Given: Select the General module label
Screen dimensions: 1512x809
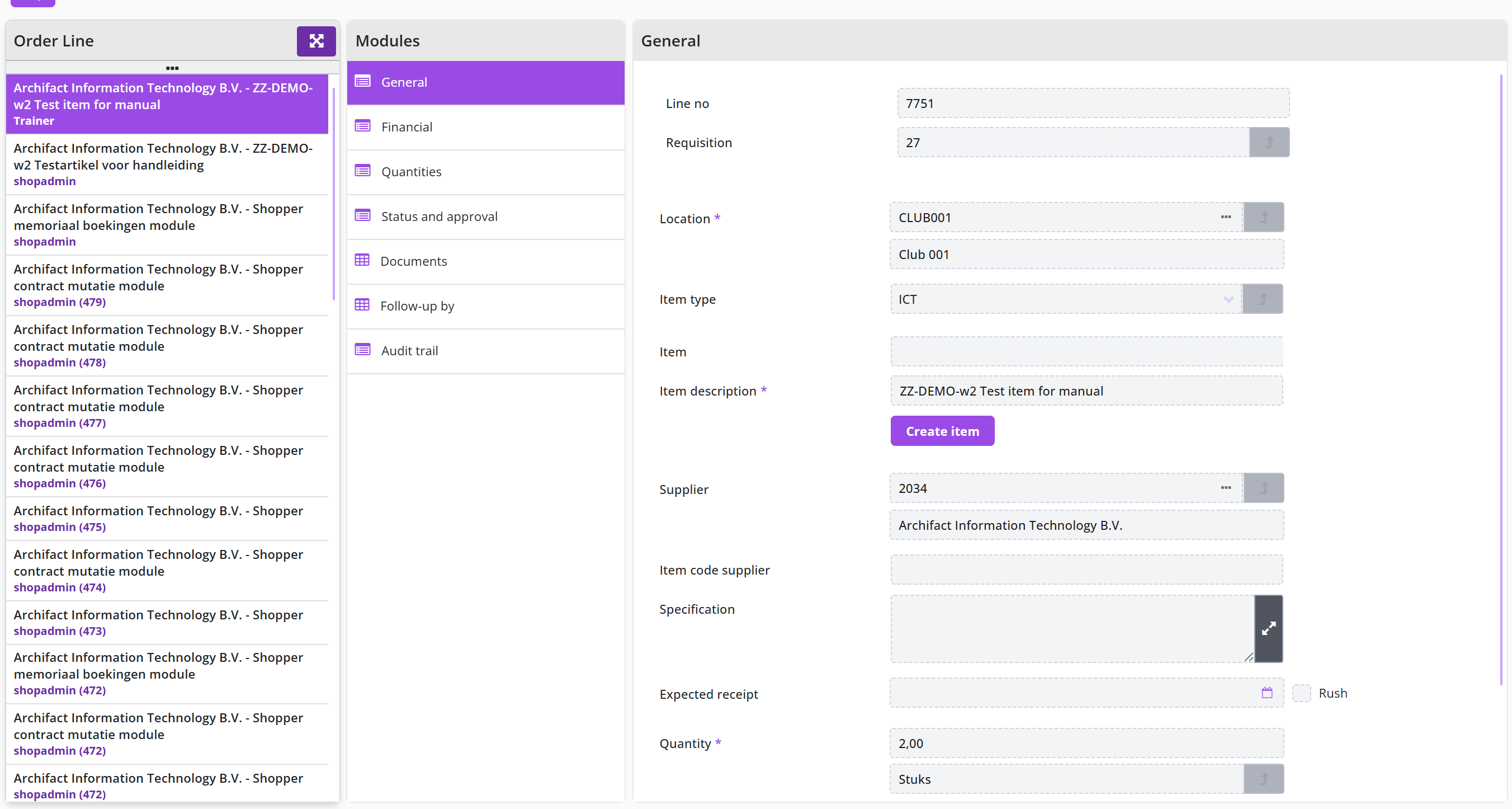Looking at the screenshot, I should 404,82.
